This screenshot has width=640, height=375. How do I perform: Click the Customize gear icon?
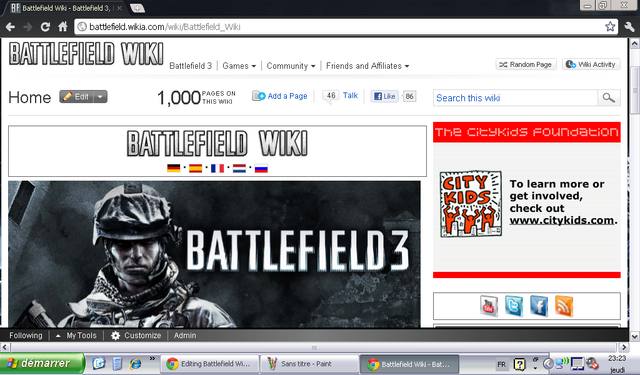pyautogui.click(x=116, y=335)
